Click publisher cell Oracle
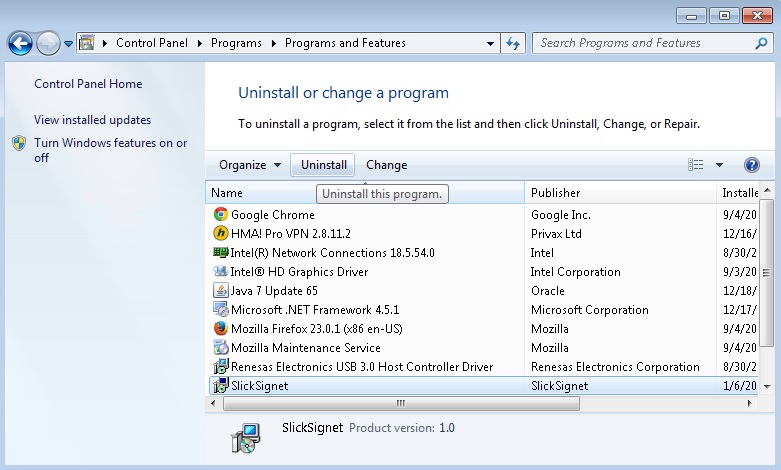This screenshot has height=470, width=781. [547, 291]
